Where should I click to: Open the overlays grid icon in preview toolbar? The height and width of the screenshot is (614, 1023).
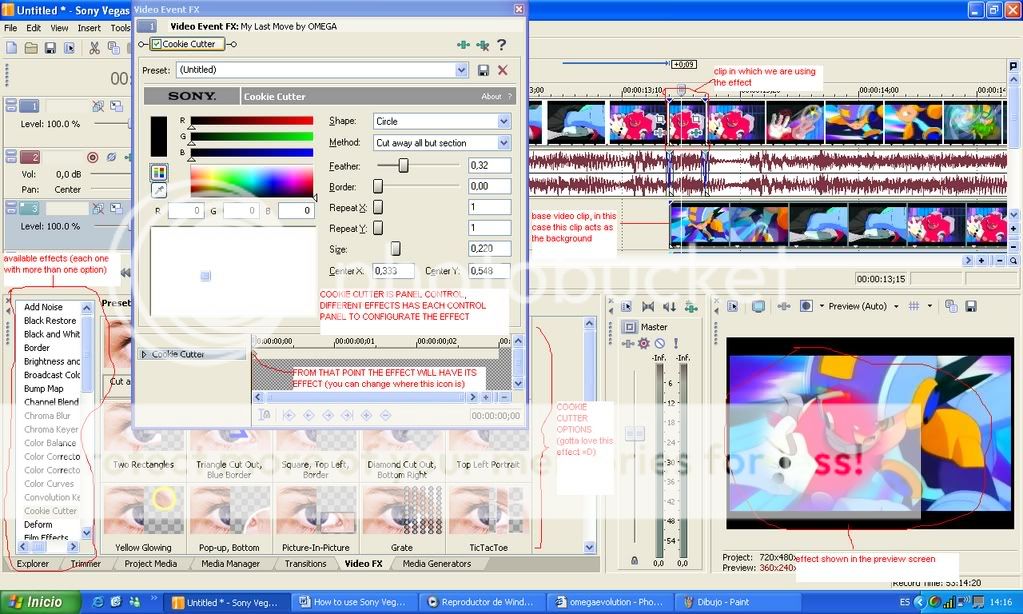pos(913,306)
